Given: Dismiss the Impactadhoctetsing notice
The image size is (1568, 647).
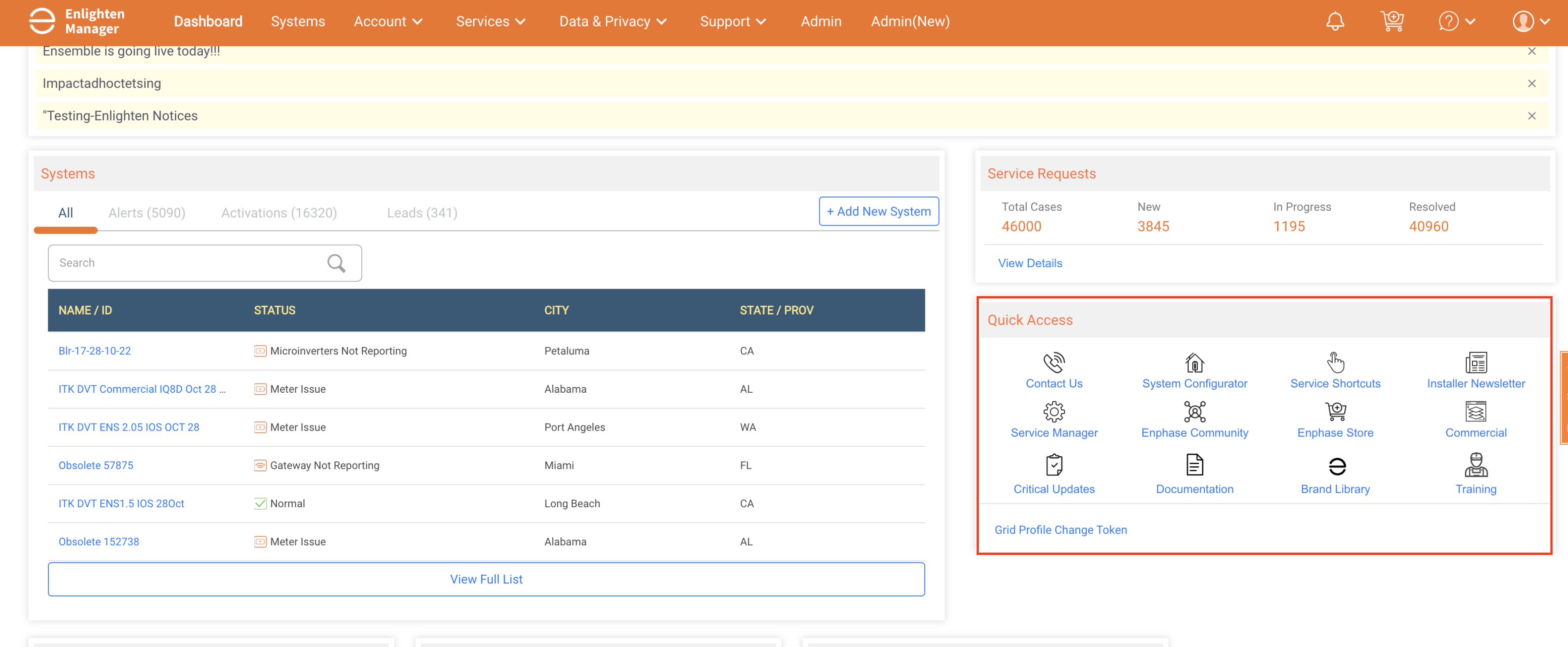Looking at the screenshot, I should [x=1531, y=83].
